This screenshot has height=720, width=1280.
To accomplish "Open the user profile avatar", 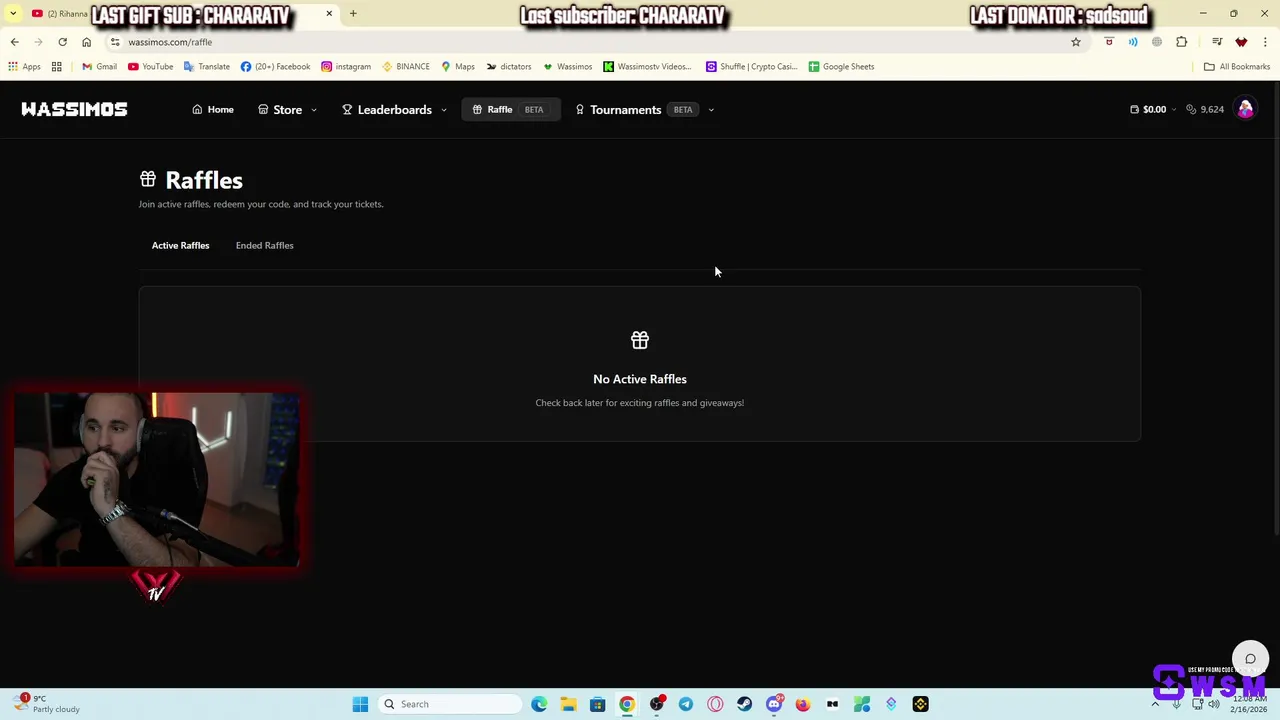I will click(1245, 109).
